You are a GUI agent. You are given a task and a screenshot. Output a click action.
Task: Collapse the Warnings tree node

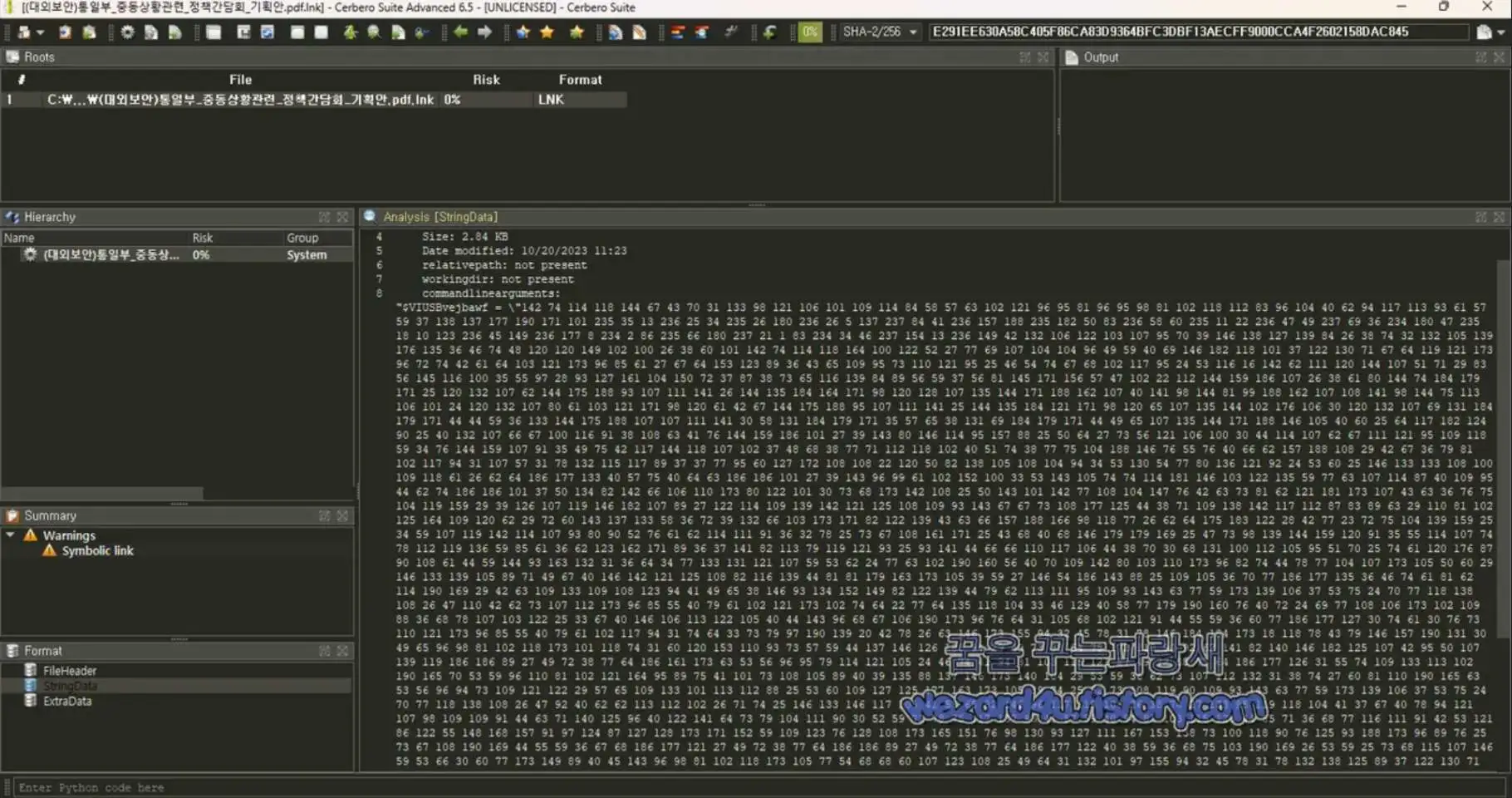point(10,534)
